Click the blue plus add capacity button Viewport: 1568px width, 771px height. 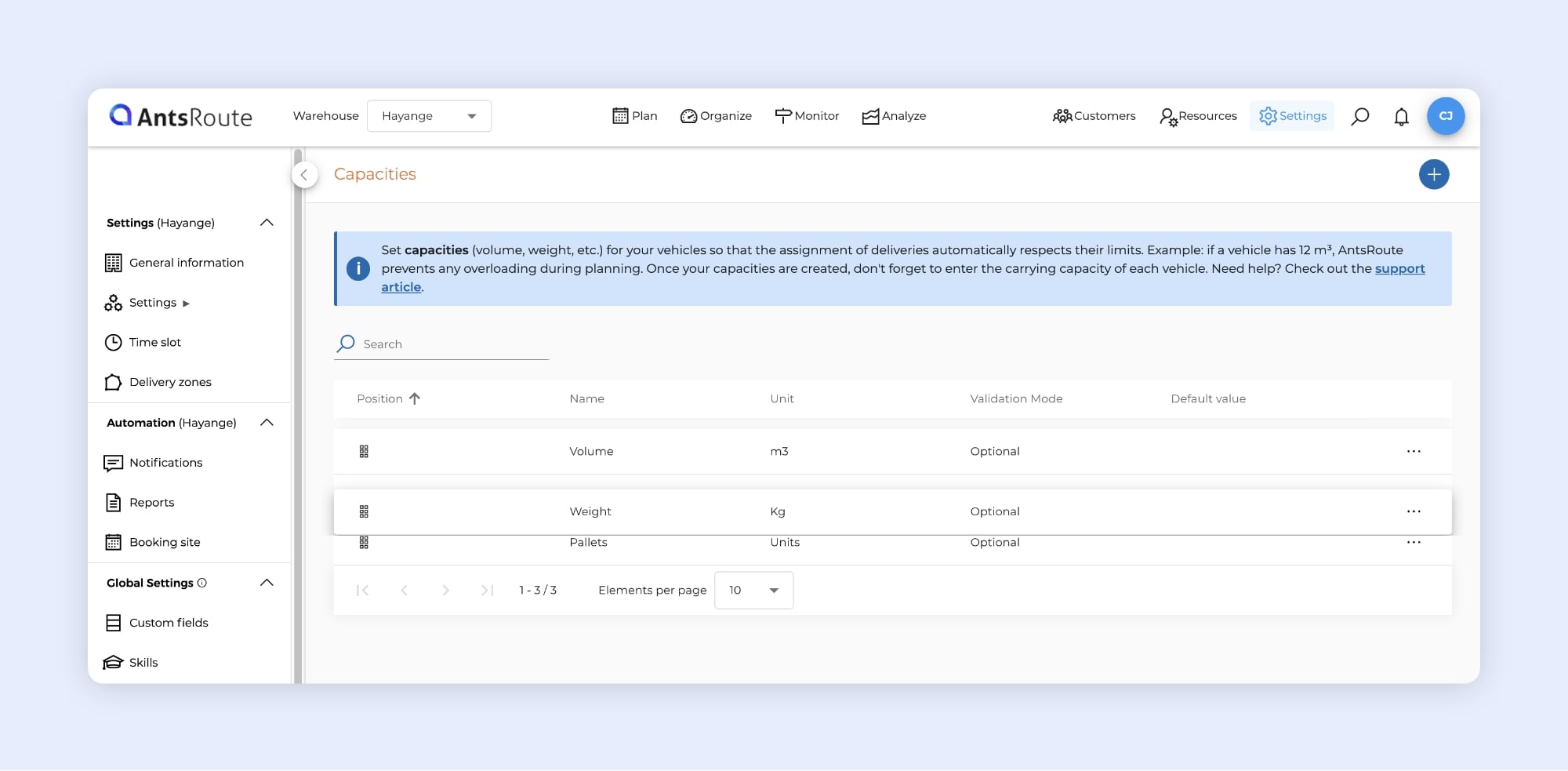click(x=1433, y=174)
